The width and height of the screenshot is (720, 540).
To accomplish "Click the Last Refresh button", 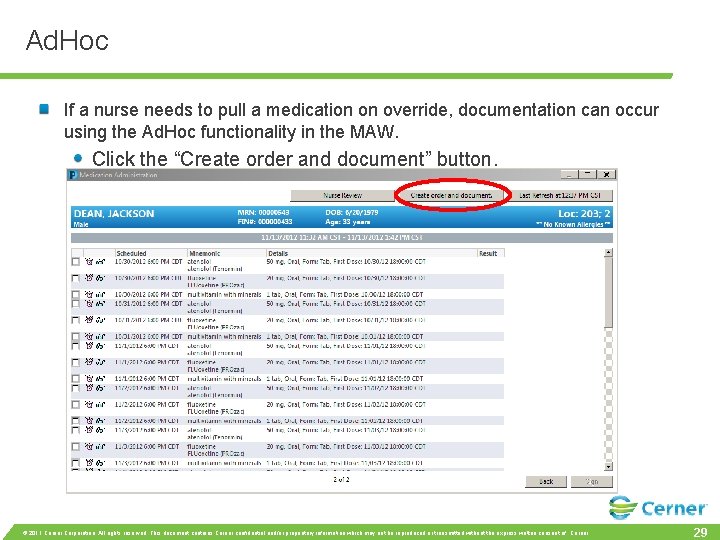I will (x=560, y=195).
